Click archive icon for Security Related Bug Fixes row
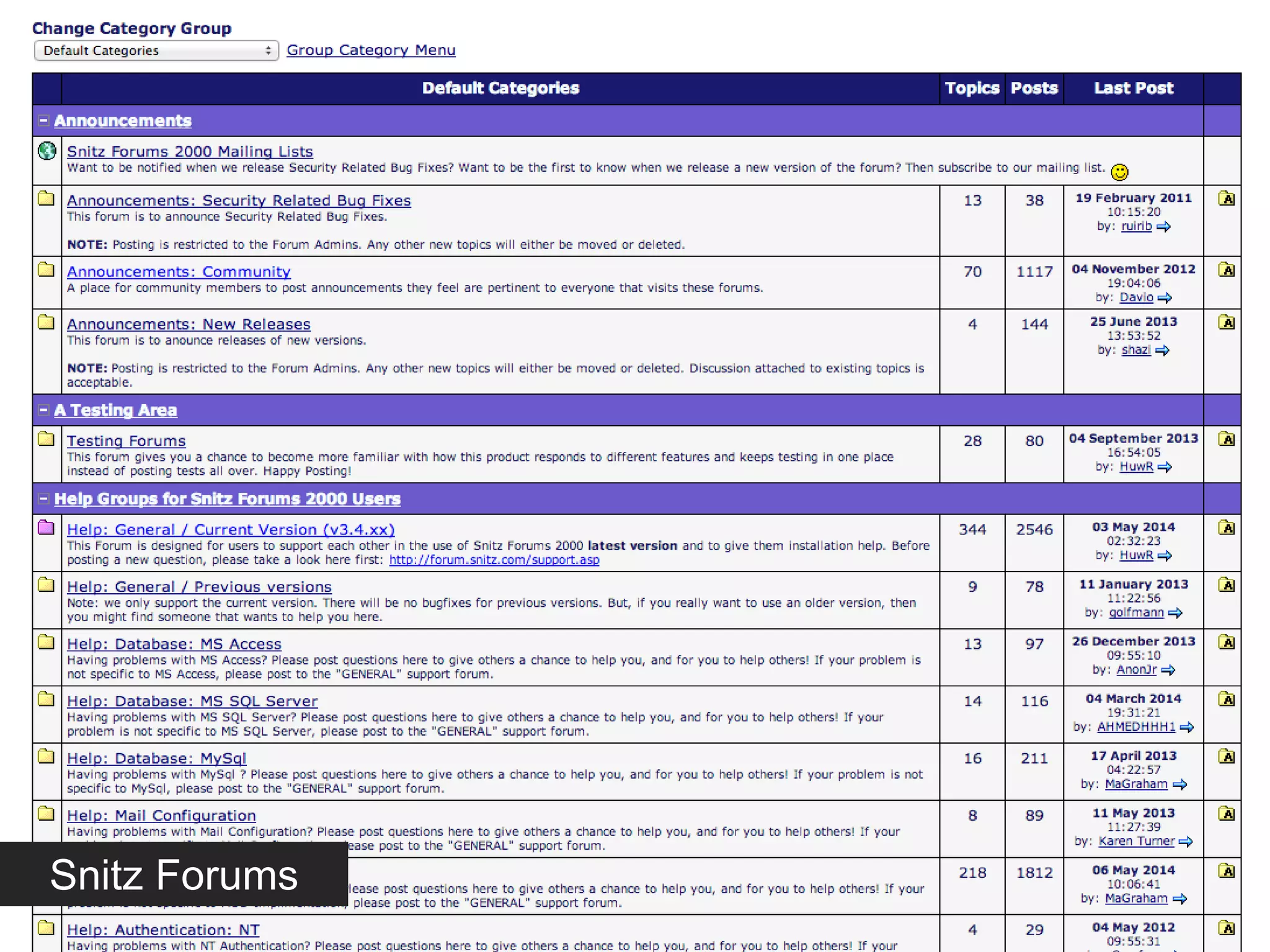Image resolution: width=1270 pixels, height=952 pixels. (1226, 198)
